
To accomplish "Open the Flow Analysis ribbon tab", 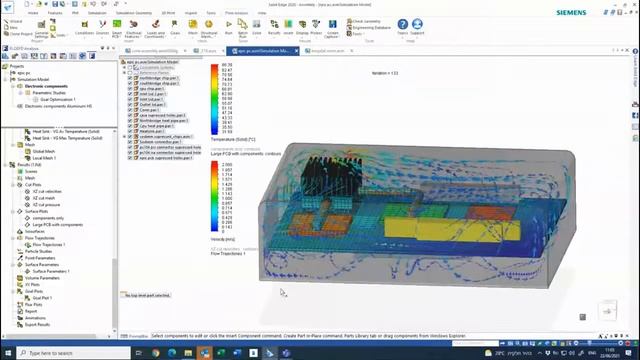I will 236,13.
